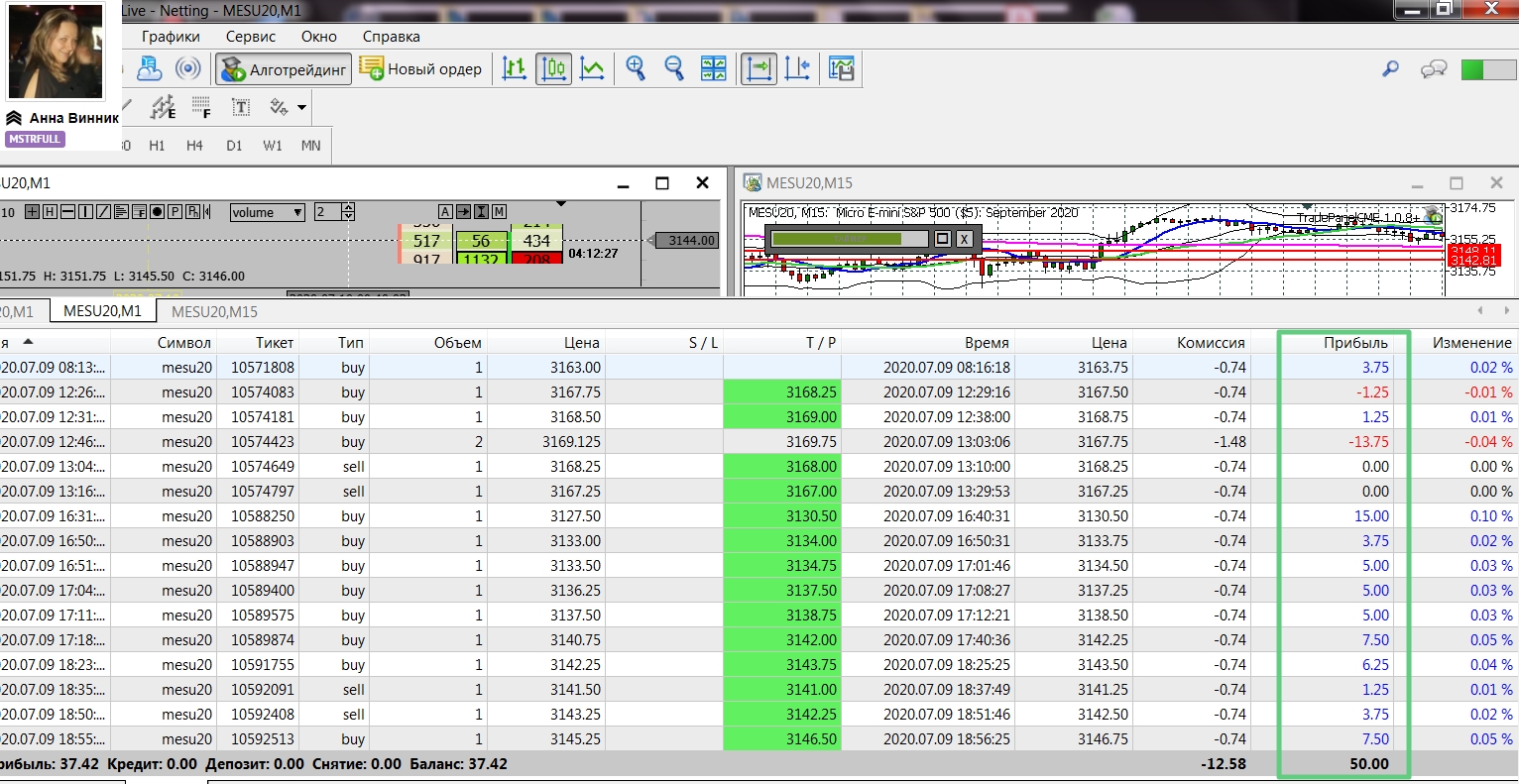Viewport: 1519px width, 784px height.
Task: Click the search magnifier icon
Action: coord(1390,69)
